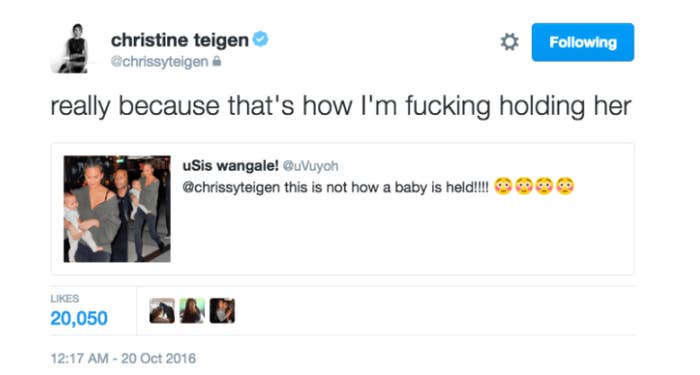The image size is (700, 375).
Task: Click the blue Following button
Action: click(583, 42)
